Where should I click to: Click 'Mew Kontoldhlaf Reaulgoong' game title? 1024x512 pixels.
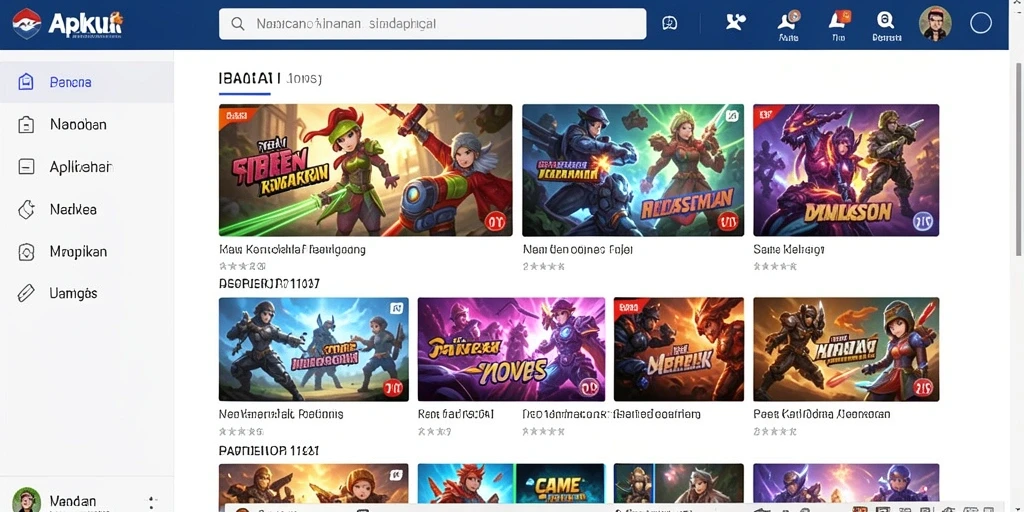click(293, 249)
